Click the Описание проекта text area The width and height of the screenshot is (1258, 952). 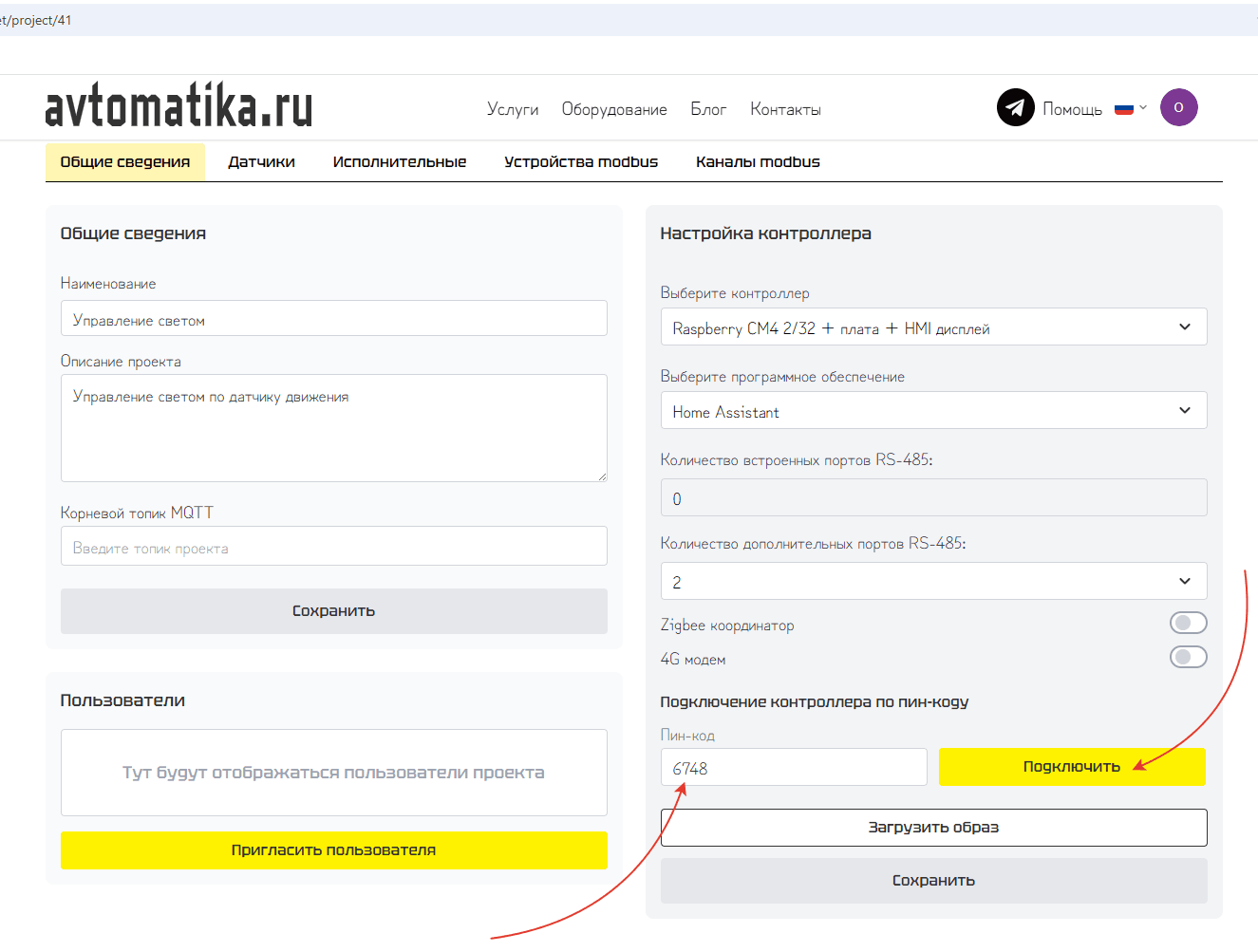coord(333,428)
